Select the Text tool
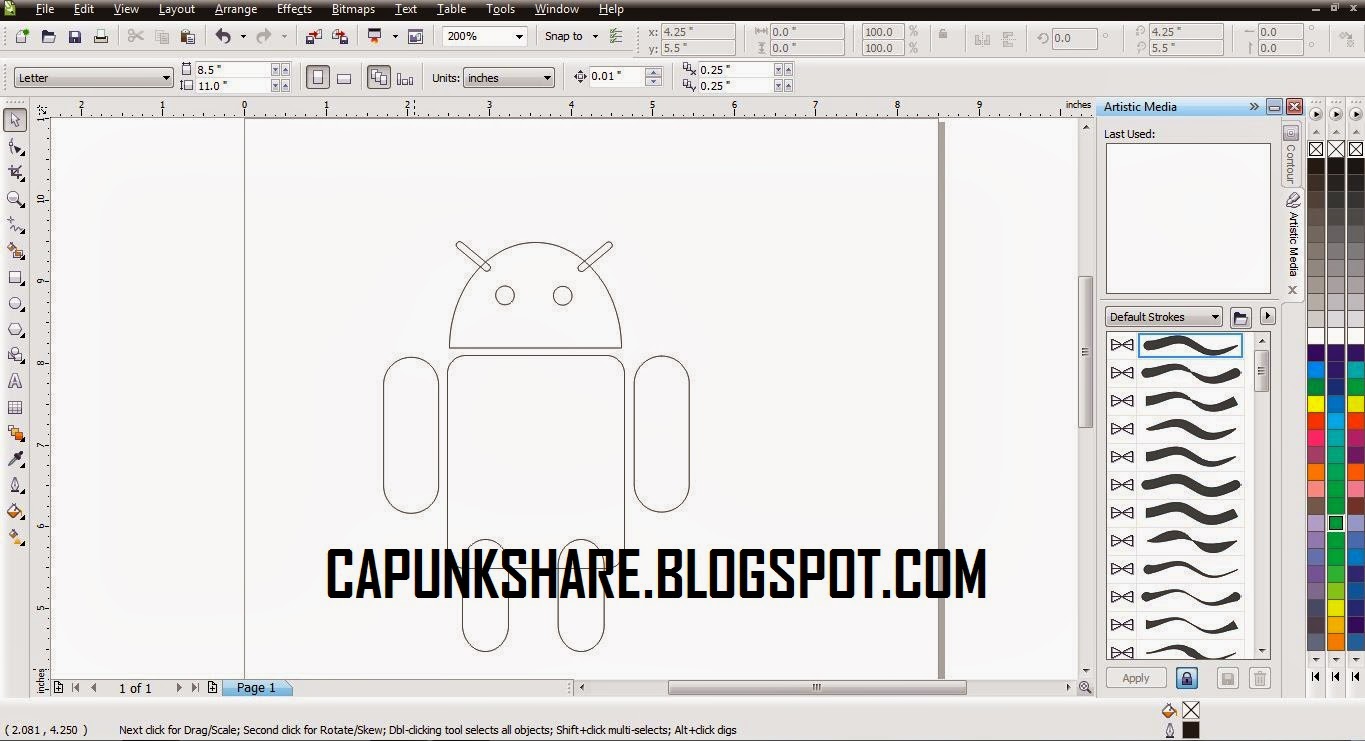1365x741 pixels. pos(15,381)
